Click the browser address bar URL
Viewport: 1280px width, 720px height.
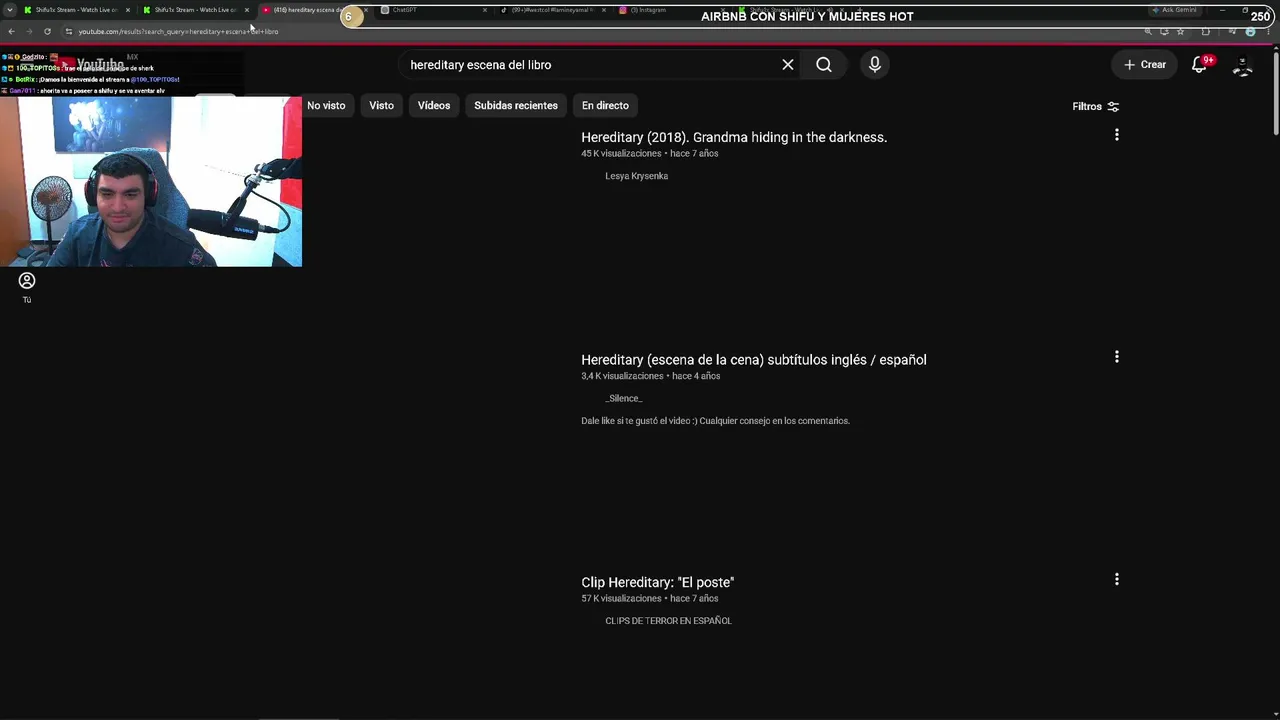[x=178, y=31]
